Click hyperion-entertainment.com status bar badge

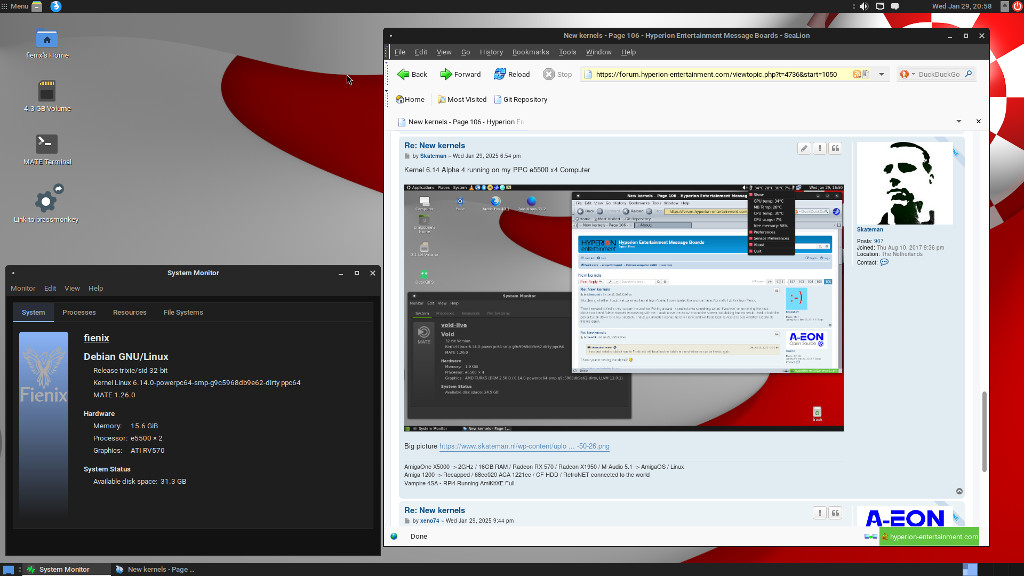[929, 537]
